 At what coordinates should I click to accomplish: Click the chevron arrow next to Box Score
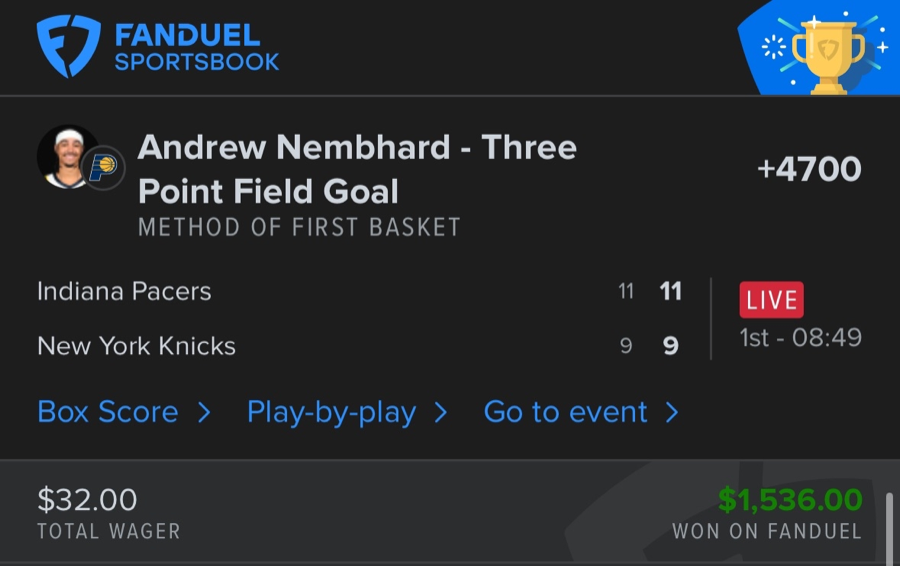(204, 412)
